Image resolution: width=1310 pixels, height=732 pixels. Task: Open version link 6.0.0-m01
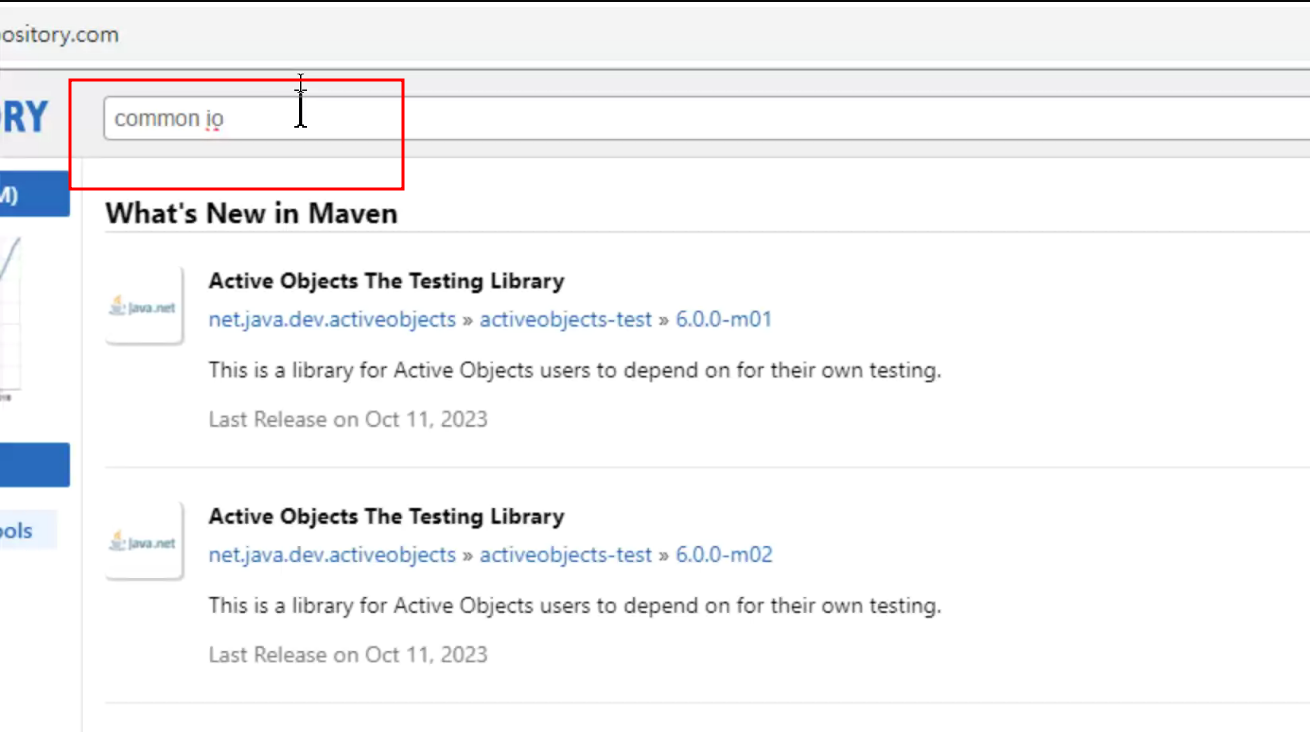[x=724, y=319]
